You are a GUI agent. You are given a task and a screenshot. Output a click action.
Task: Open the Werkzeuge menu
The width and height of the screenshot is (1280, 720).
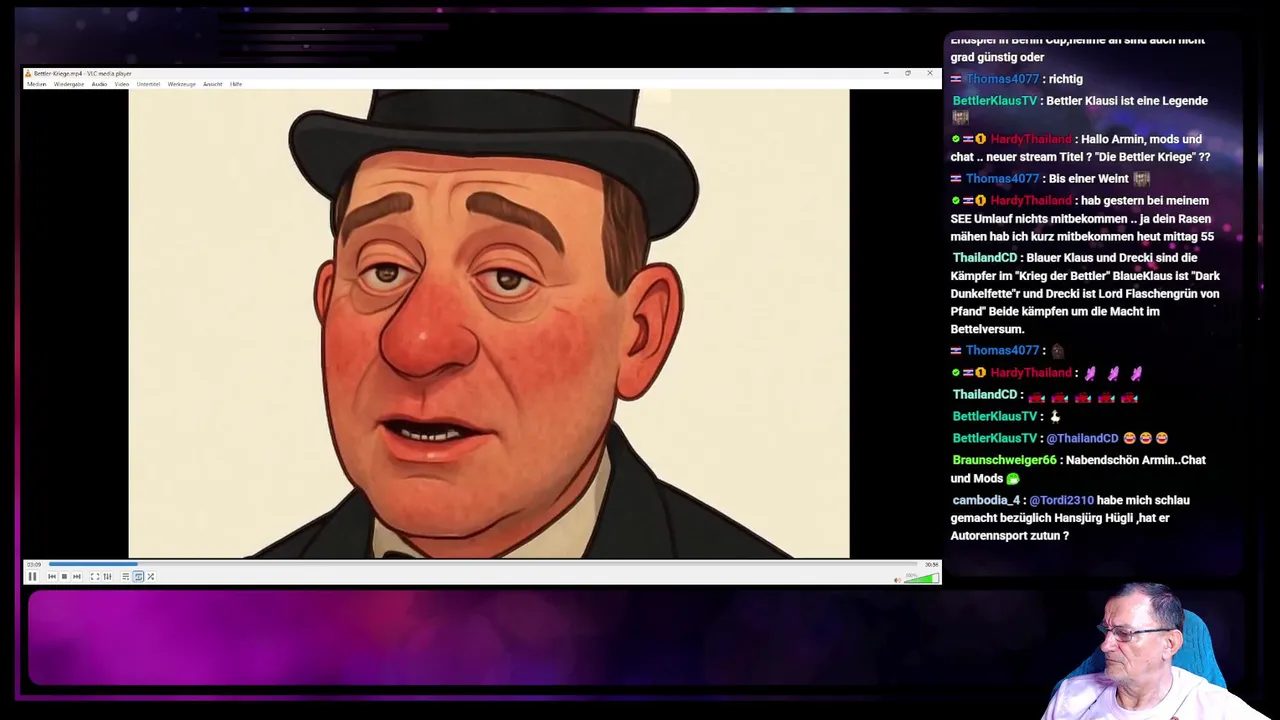181,84
